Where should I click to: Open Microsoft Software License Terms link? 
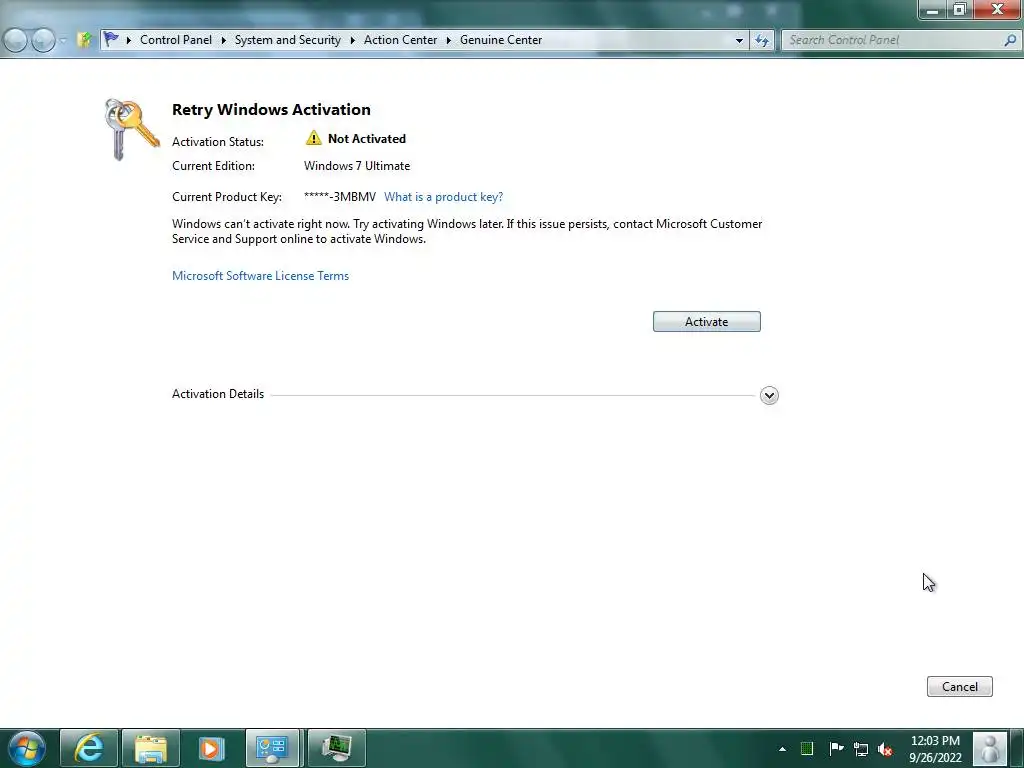[260, 276]
